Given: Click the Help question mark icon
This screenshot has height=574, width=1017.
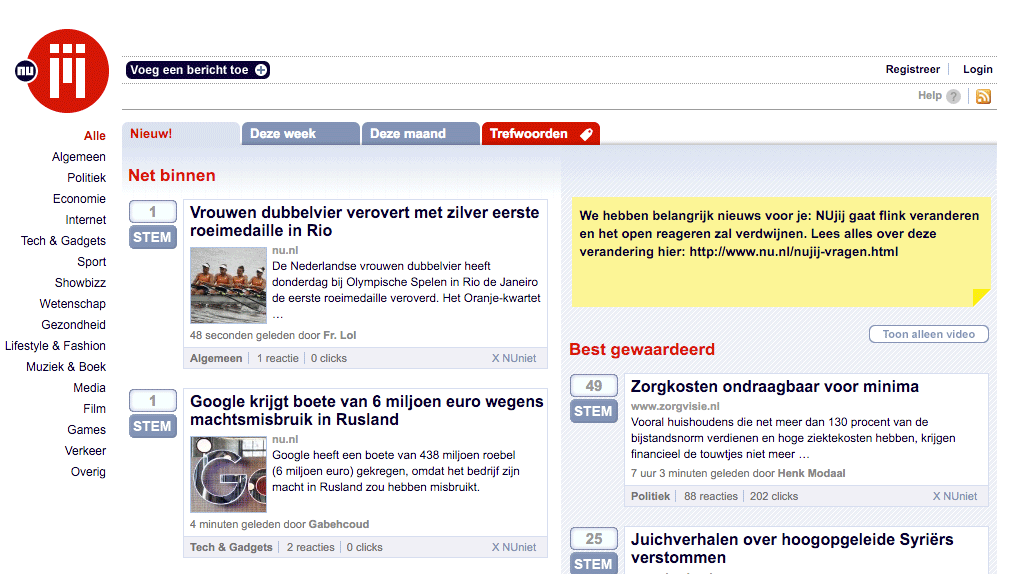Looking at the screenshot, I should click(953, 97).
